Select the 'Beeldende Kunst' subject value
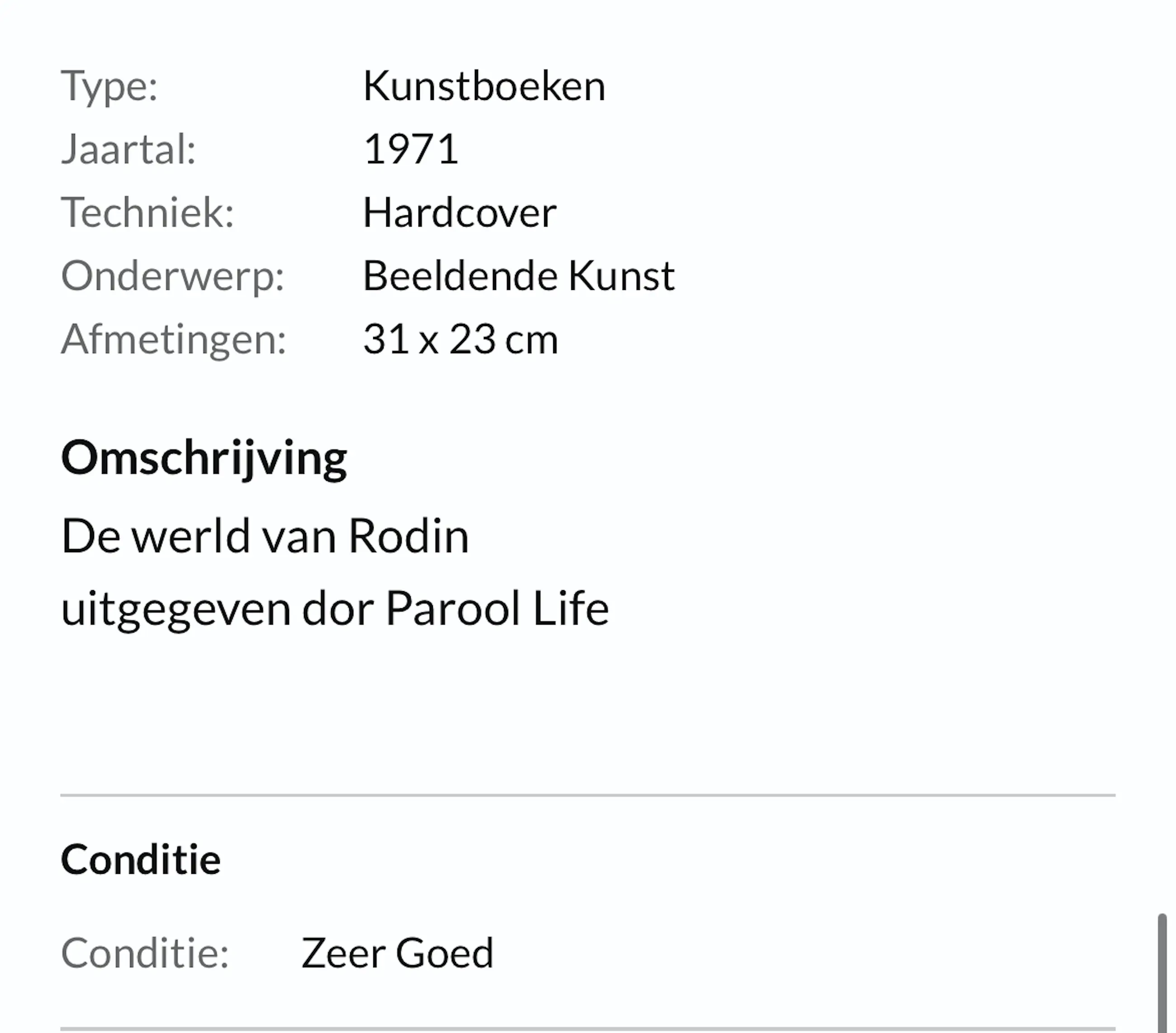 (518, 276)
